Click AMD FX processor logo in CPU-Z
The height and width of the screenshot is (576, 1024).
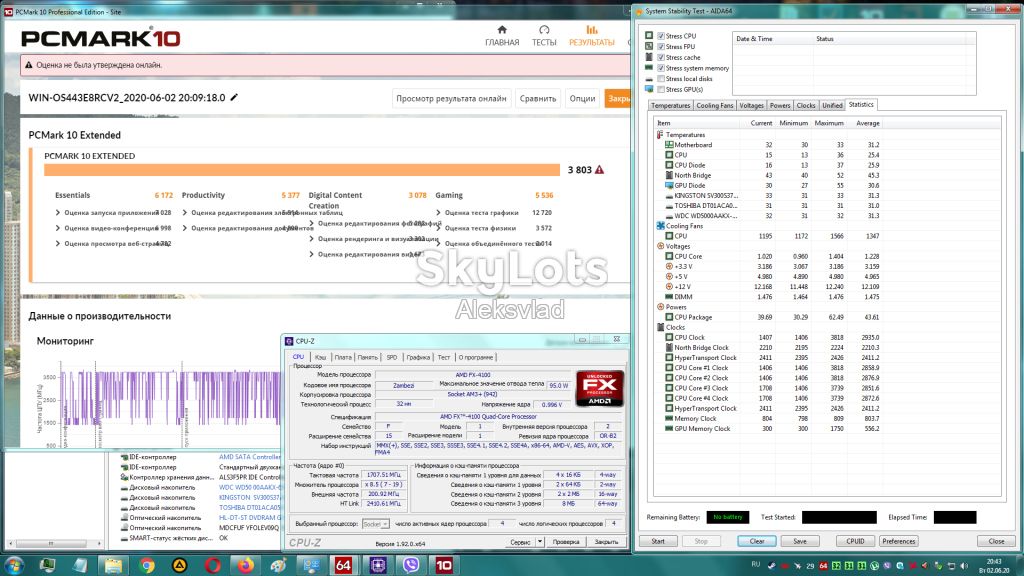(x=600, y=388)
